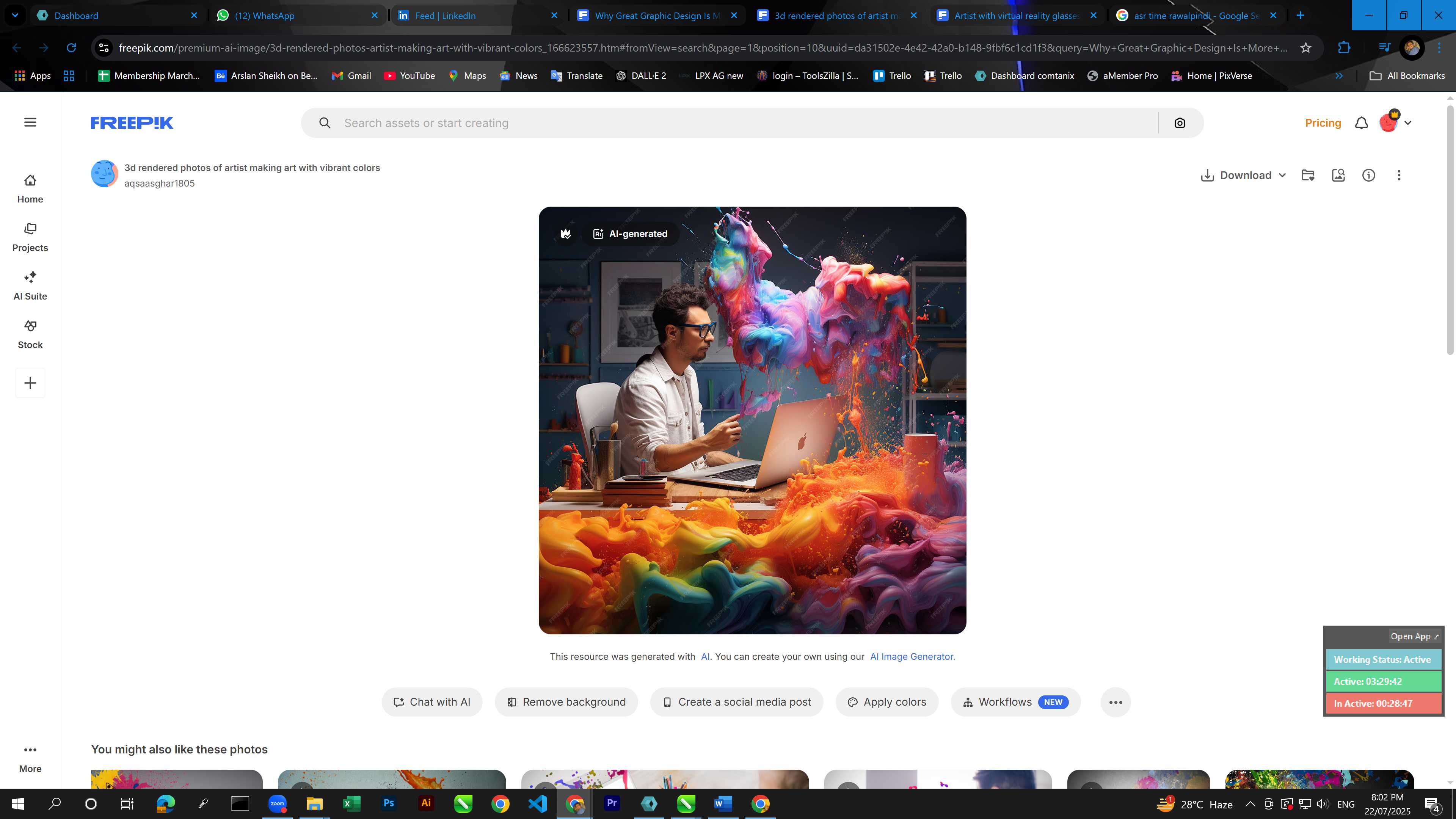Open Windows Start menu
1456x819 pixels.
17,804
